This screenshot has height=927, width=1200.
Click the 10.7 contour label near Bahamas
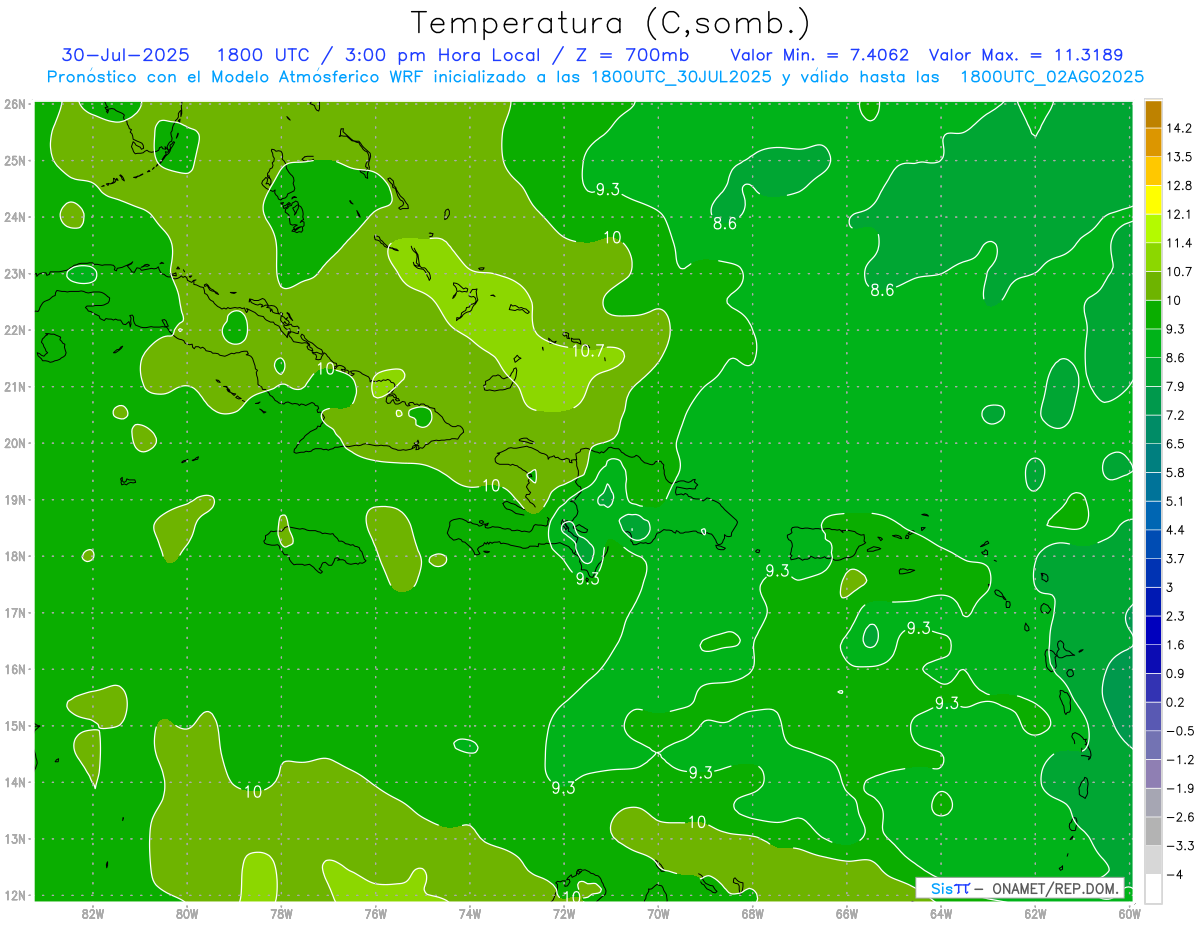(x=588, y=351)
